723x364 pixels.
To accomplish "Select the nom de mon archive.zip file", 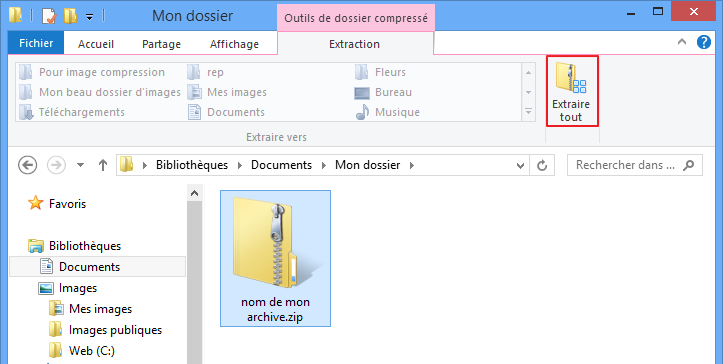I will (275, 258).
